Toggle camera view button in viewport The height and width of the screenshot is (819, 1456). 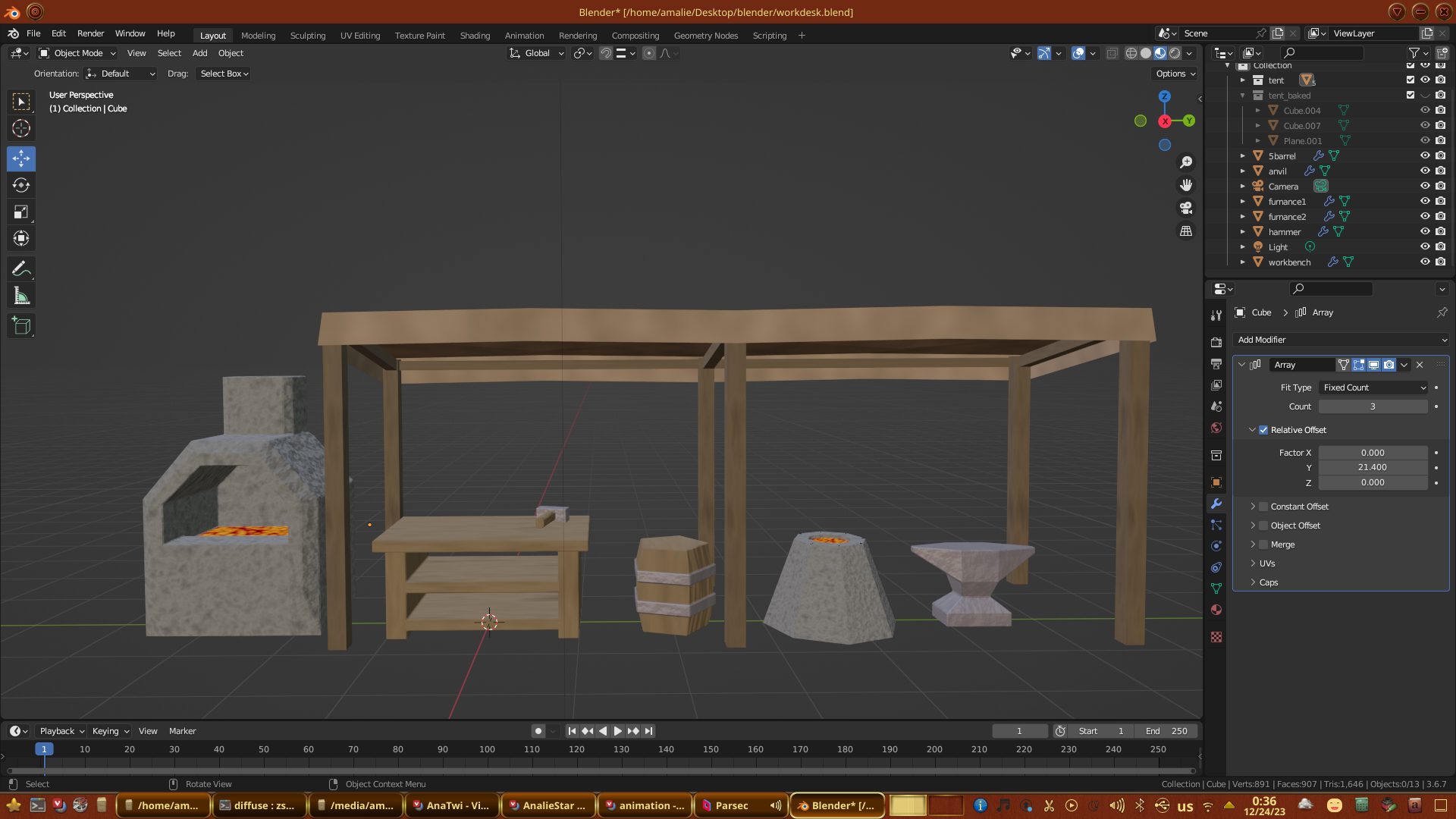point(1186,208)
